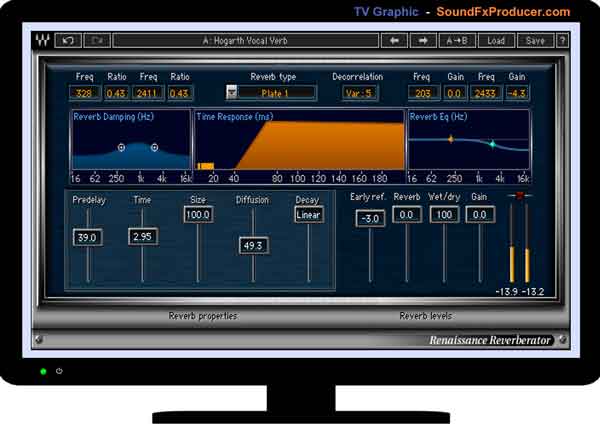Screen dimensions: 600x424
Task: Click the green power LED on the TV
Action: pyautogui.click(x=43, y=371)
